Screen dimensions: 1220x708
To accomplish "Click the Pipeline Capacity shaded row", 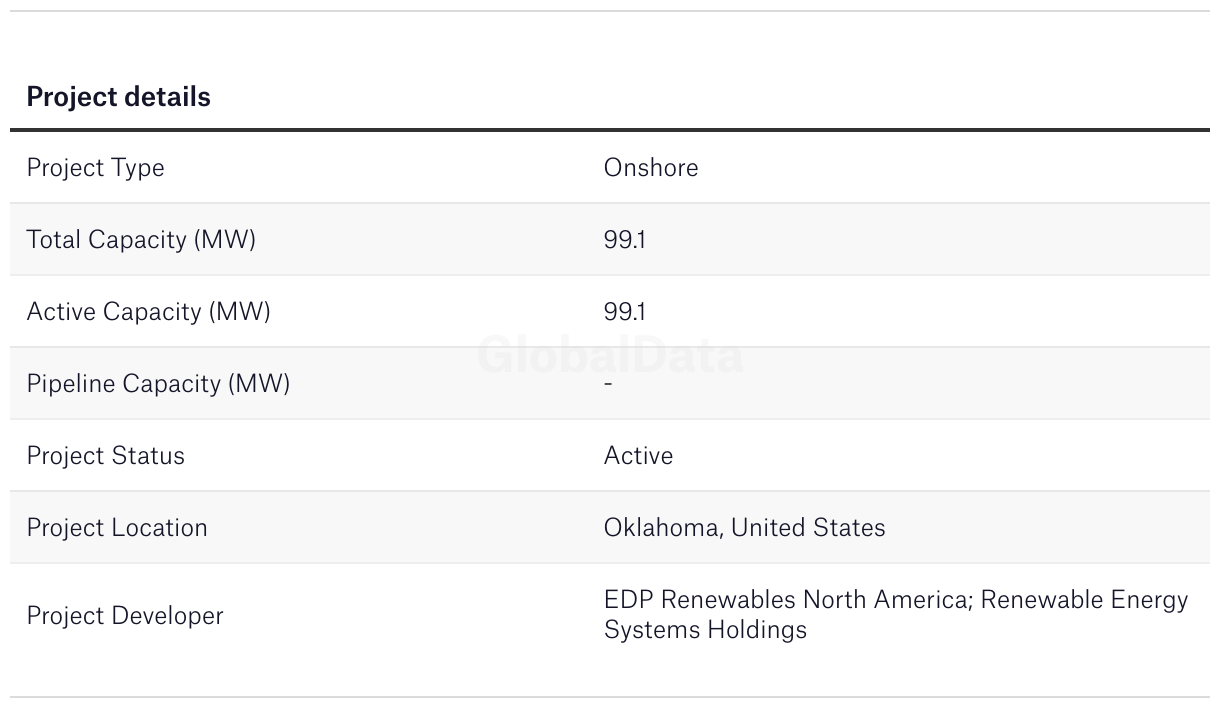I will (610, 384).
